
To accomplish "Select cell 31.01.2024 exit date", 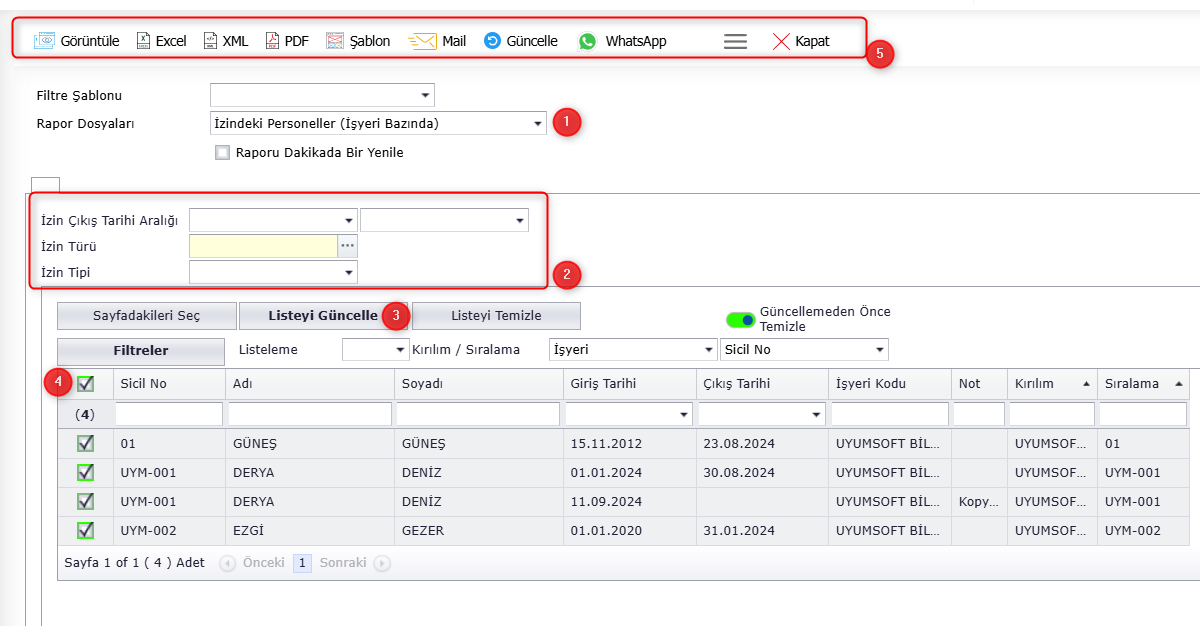I will click(761, 530).
